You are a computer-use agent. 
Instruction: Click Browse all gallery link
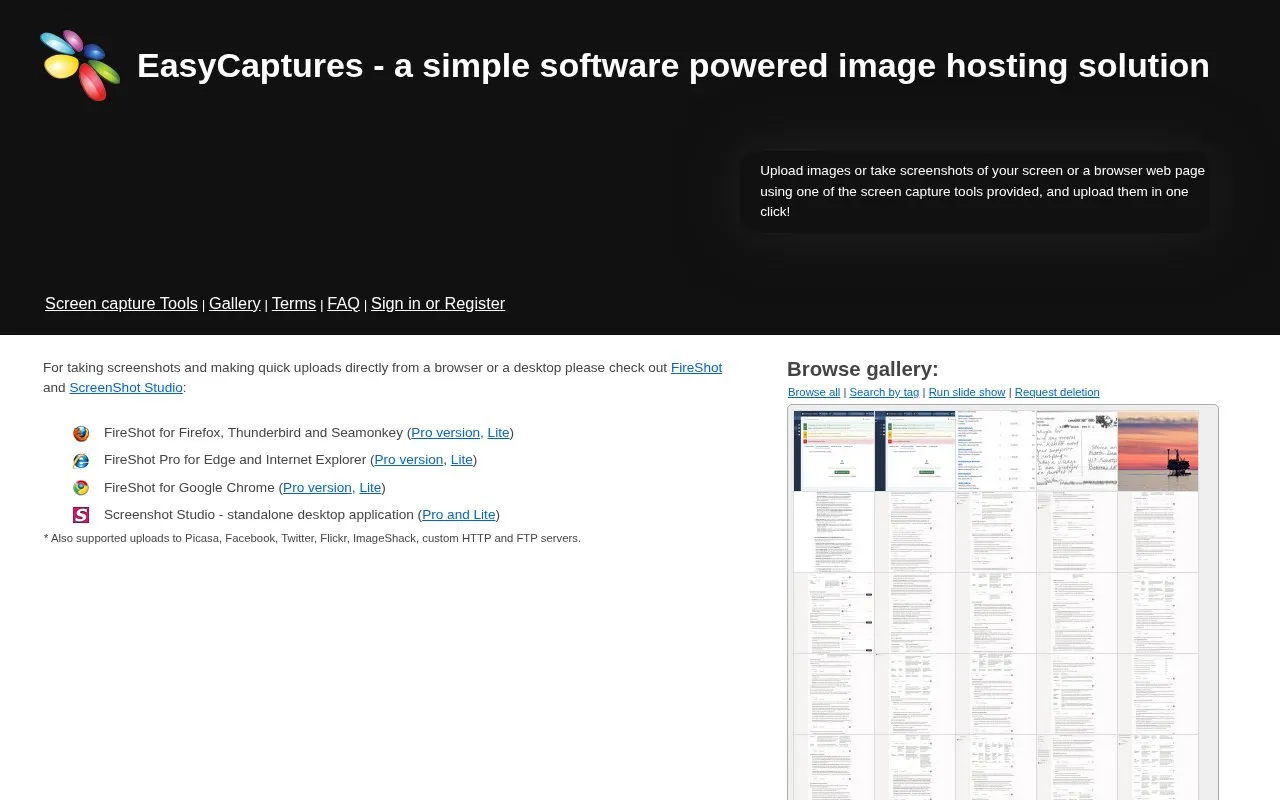814,392
